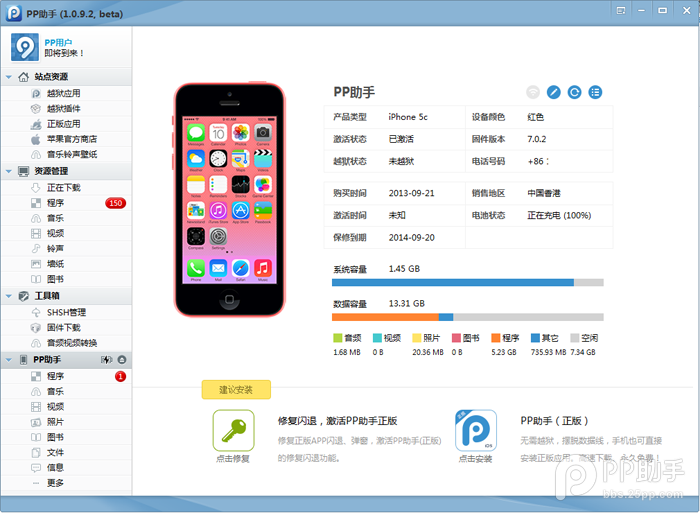Viewport: 700px width, 513px height.
Task: Click the PP user avatar logo
Action: (x=26, y=47)
